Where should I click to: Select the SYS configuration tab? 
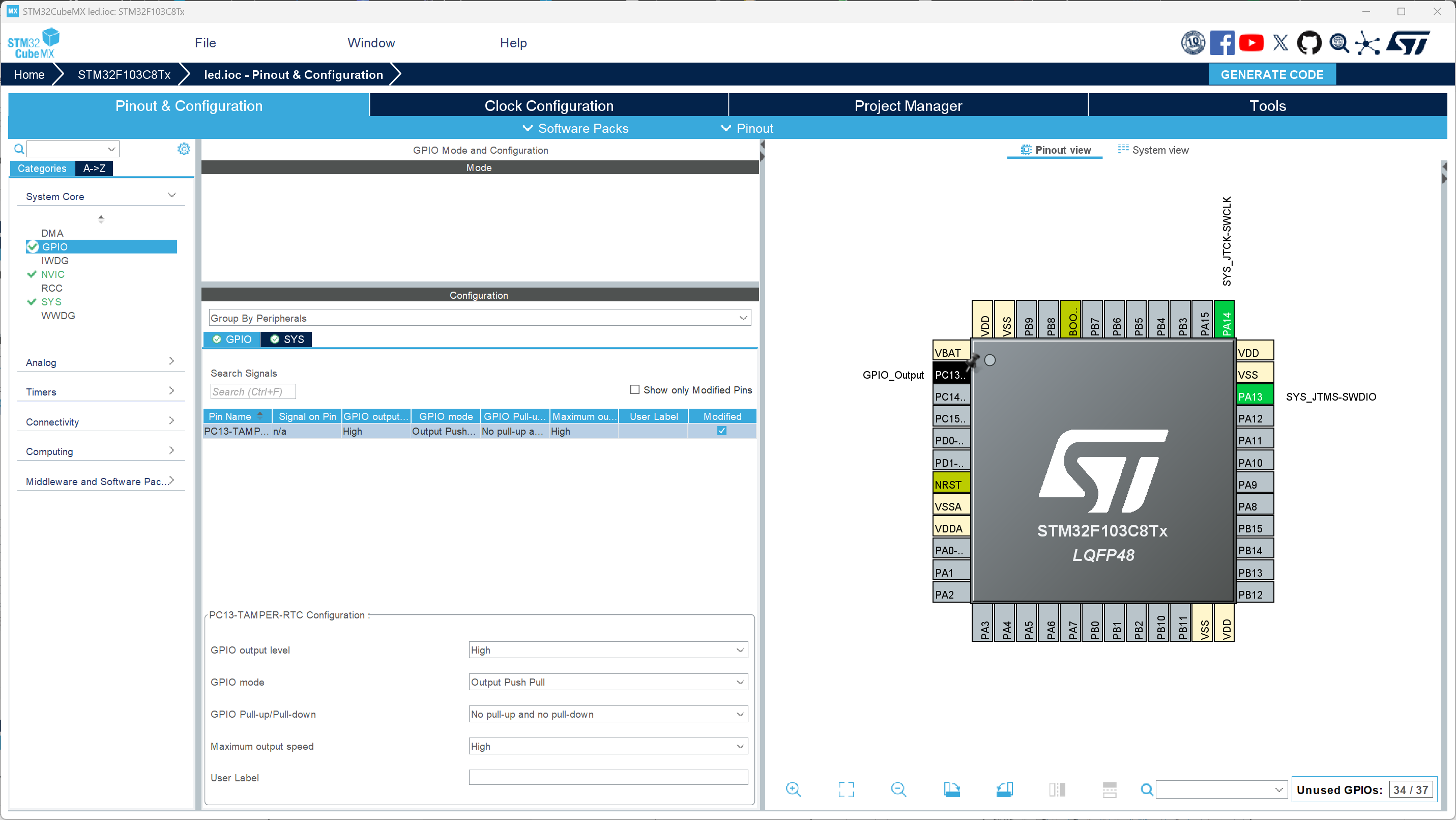[286, 339]
